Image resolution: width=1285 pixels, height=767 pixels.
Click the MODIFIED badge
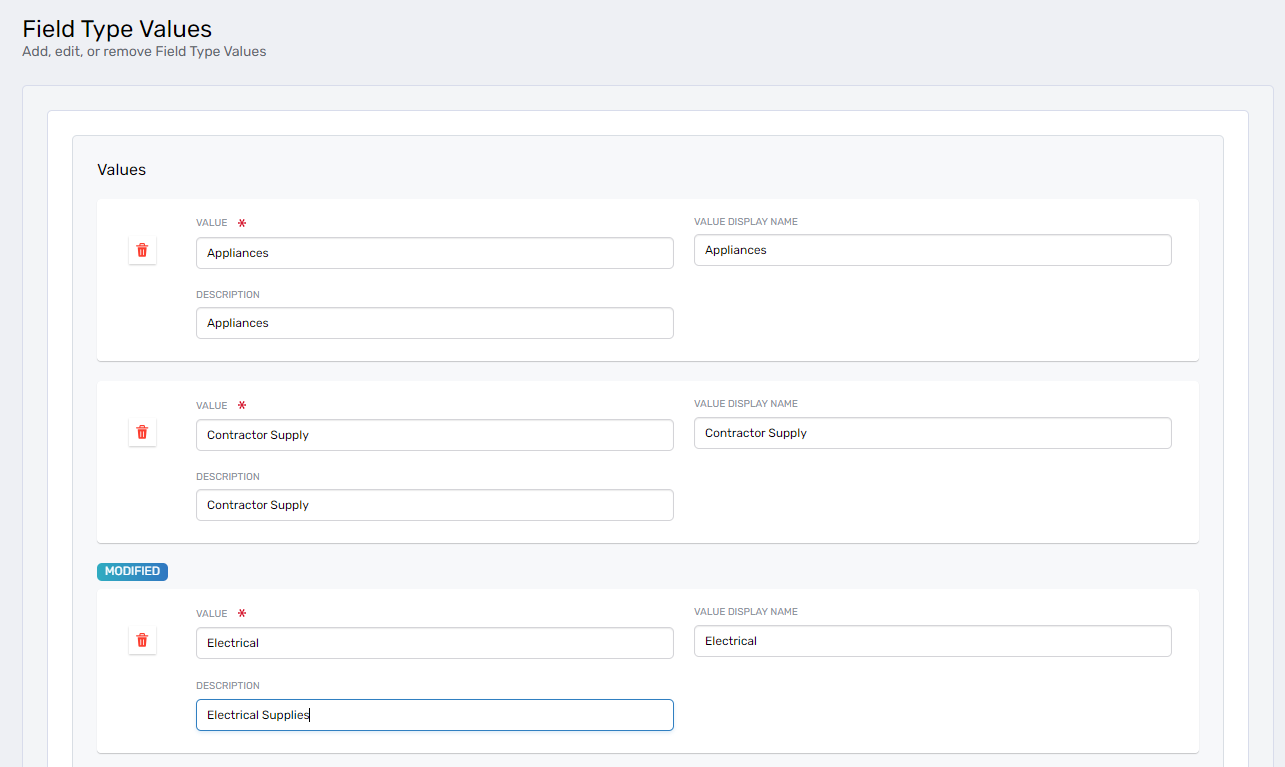click(132, 571)
